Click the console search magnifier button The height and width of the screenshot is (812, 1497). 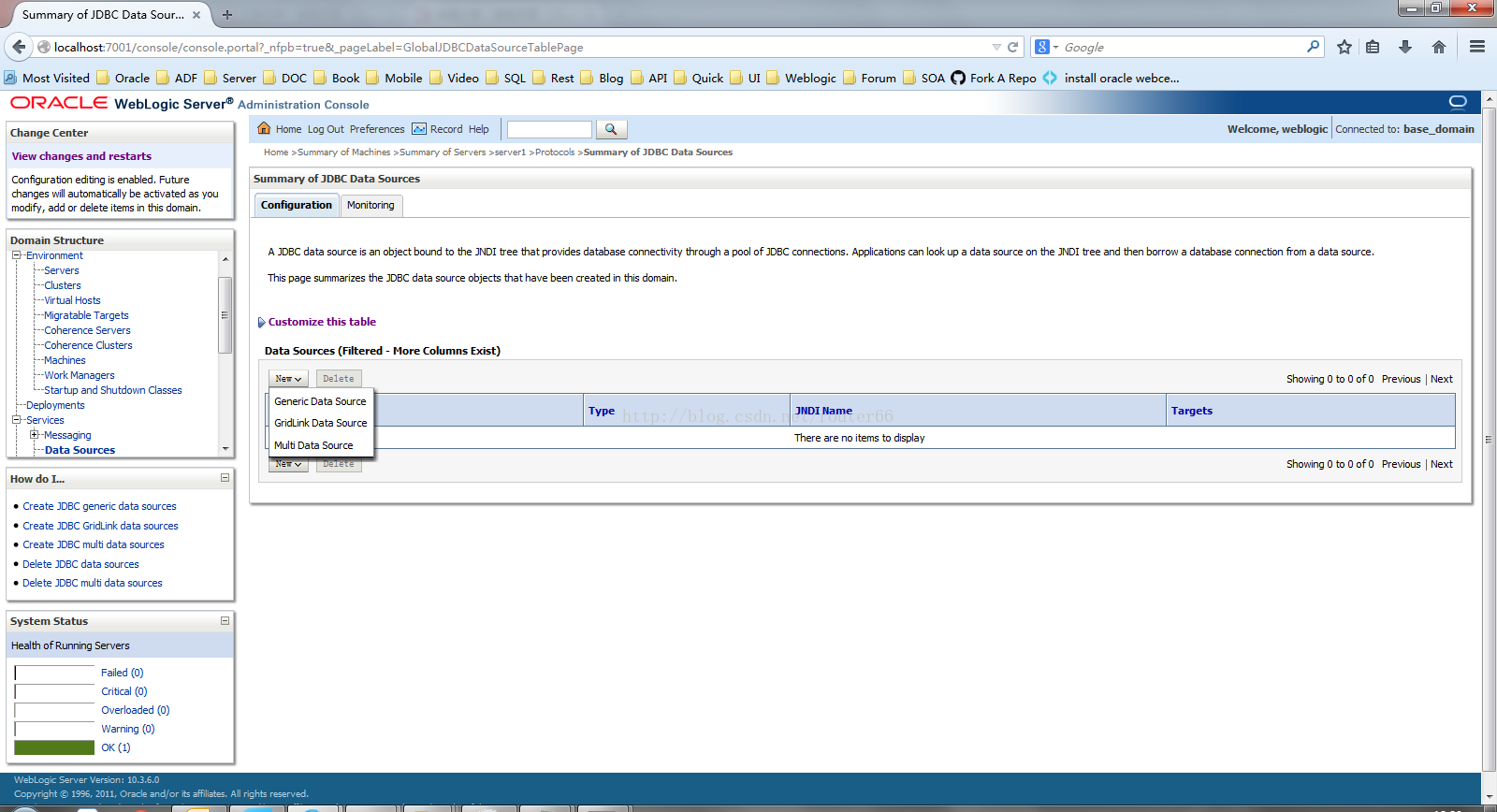(611, 129)
